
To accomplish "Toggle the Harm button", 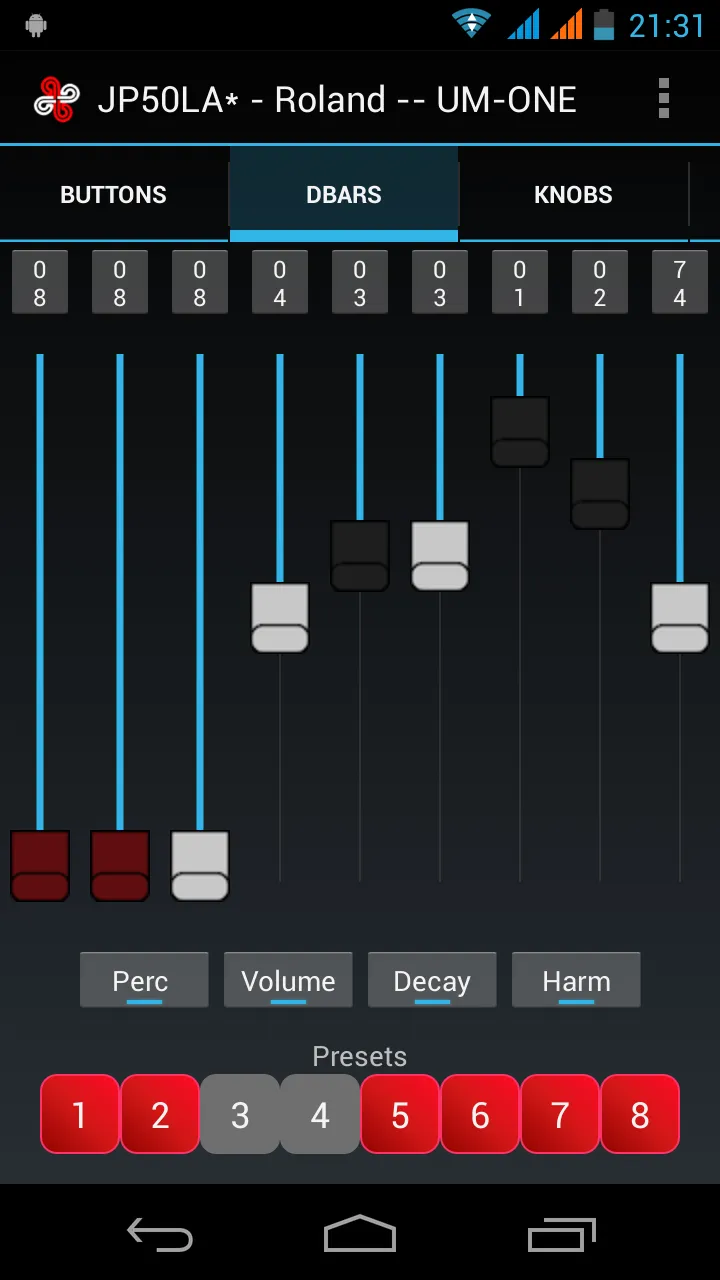I will tap(576, 980).
